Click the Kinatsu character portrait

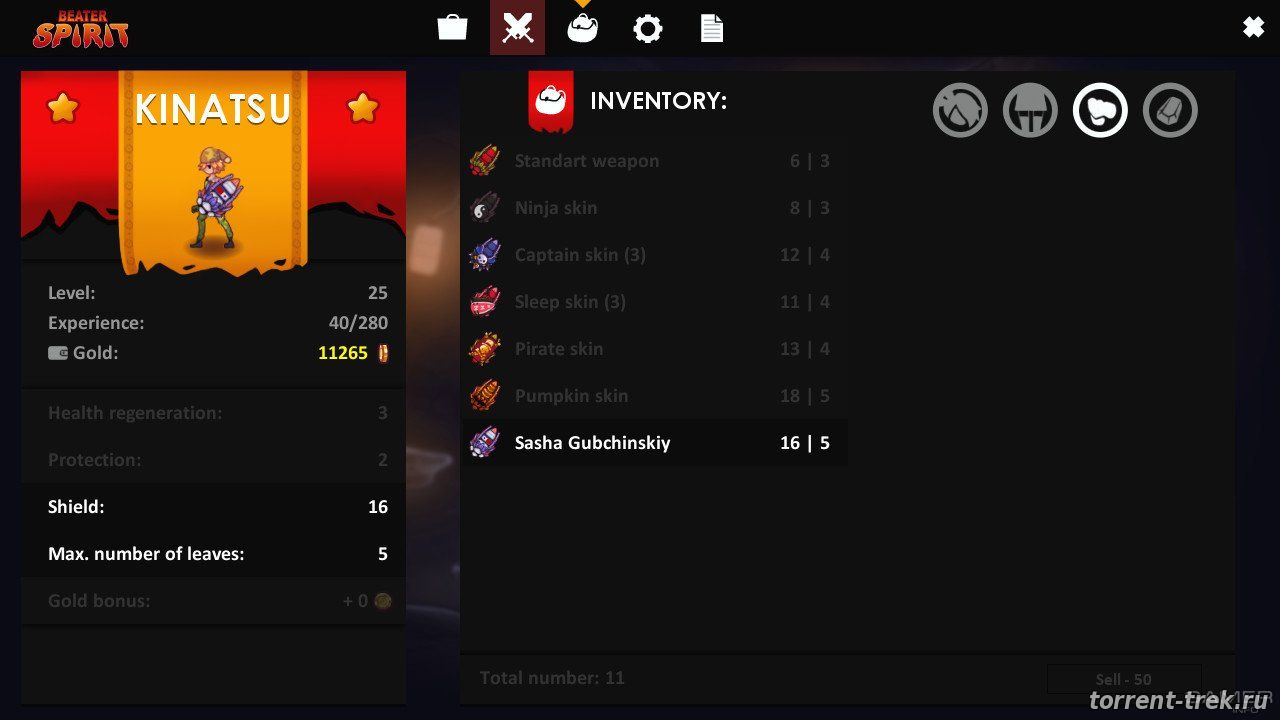point(215,200)
